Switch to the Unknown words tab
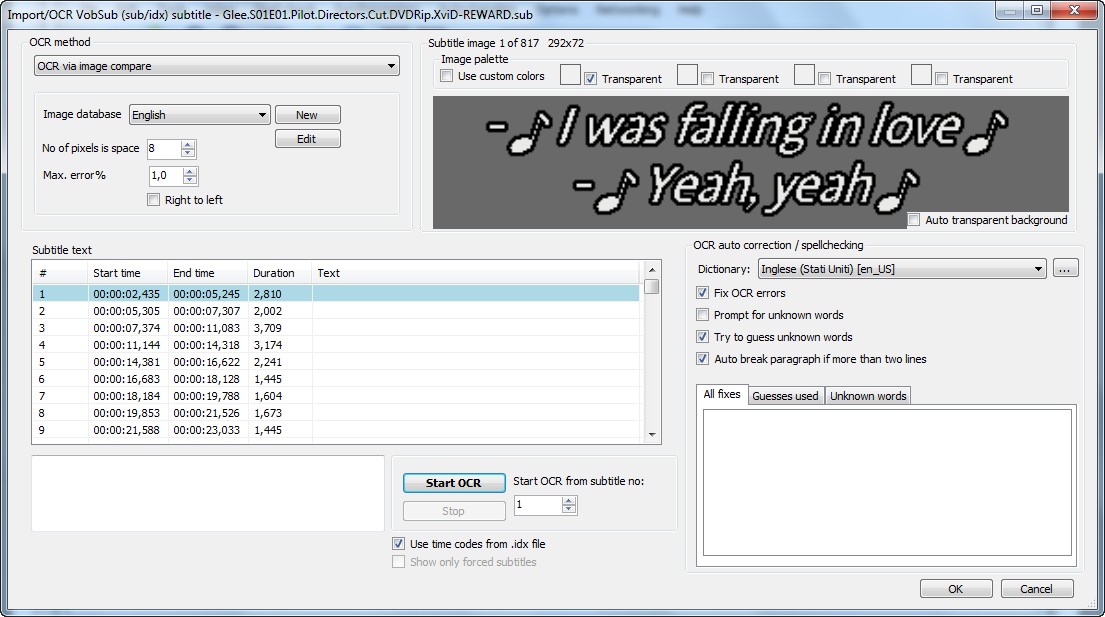1105x617 pixels. [868, 396]
